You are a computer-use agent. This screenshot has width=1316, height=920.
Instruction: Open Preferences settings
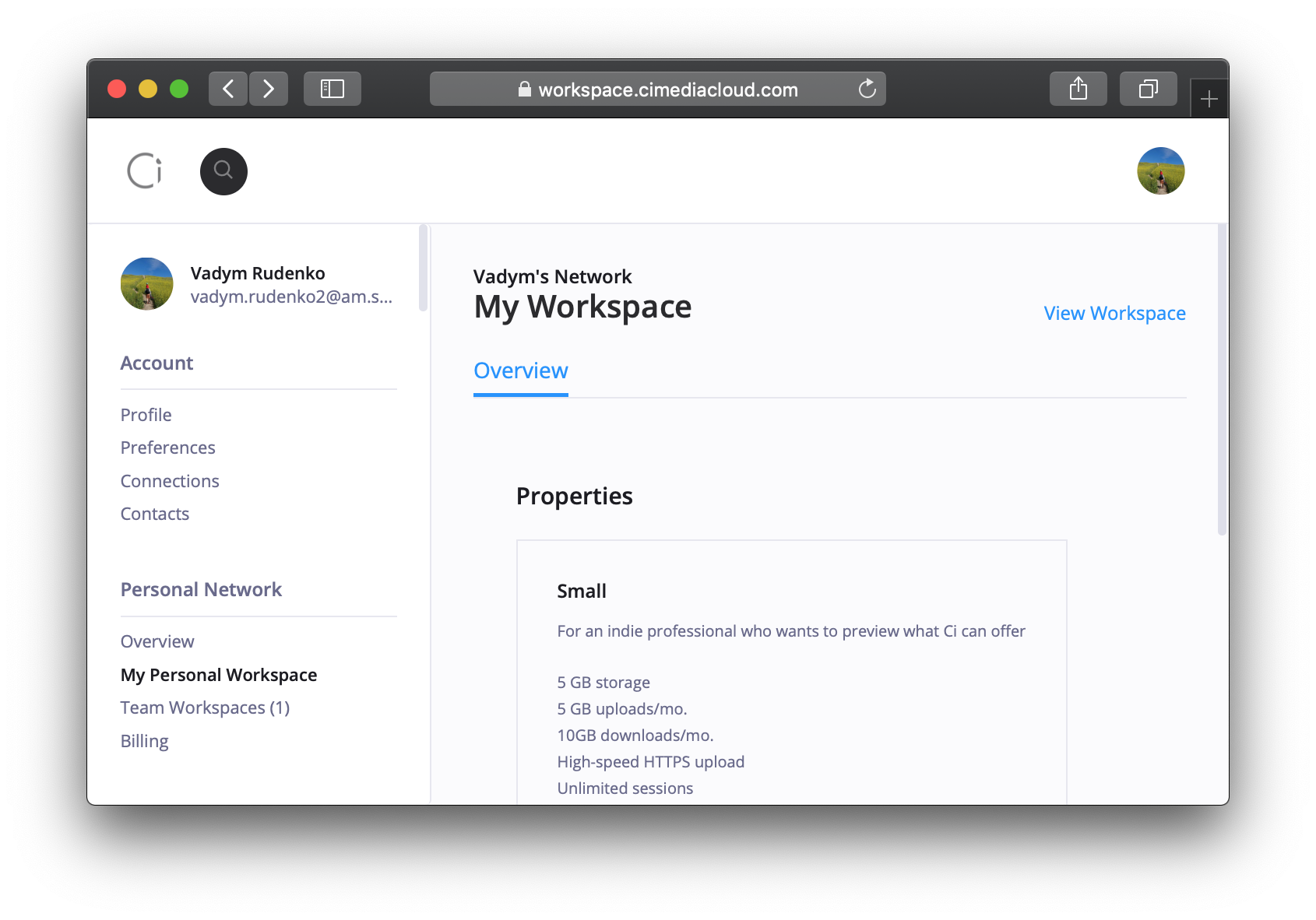coord(167,448)
